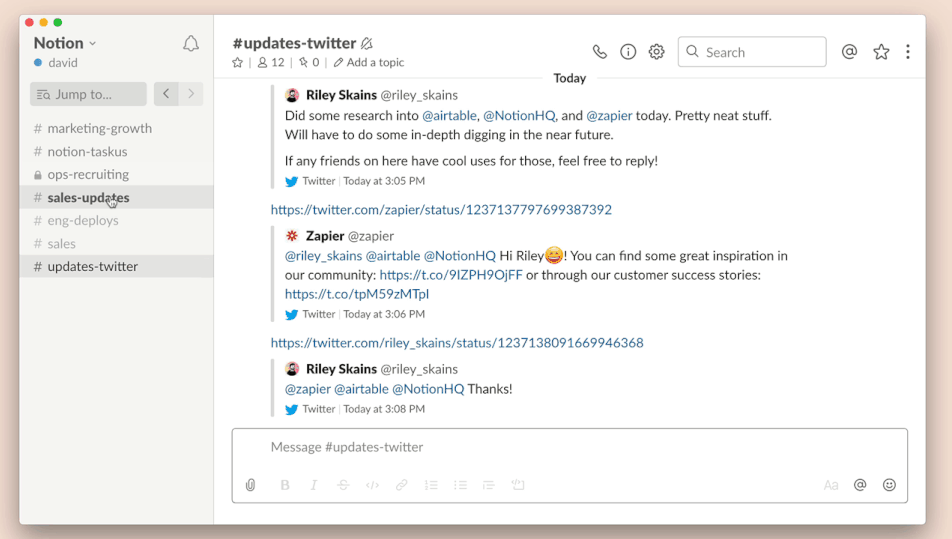Open the Notion workspace menu

(x=65, y=43)
